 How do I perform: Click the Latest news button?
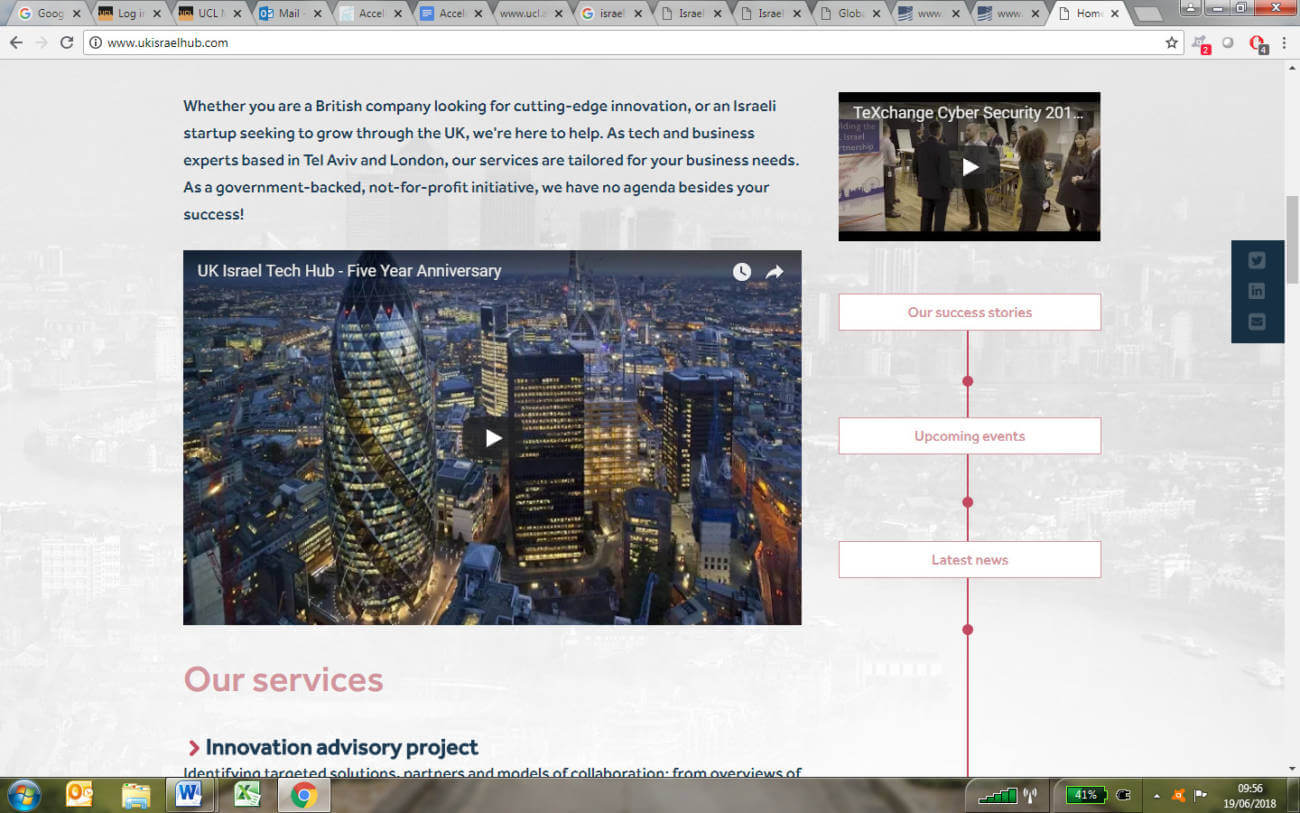click(969, 560)
